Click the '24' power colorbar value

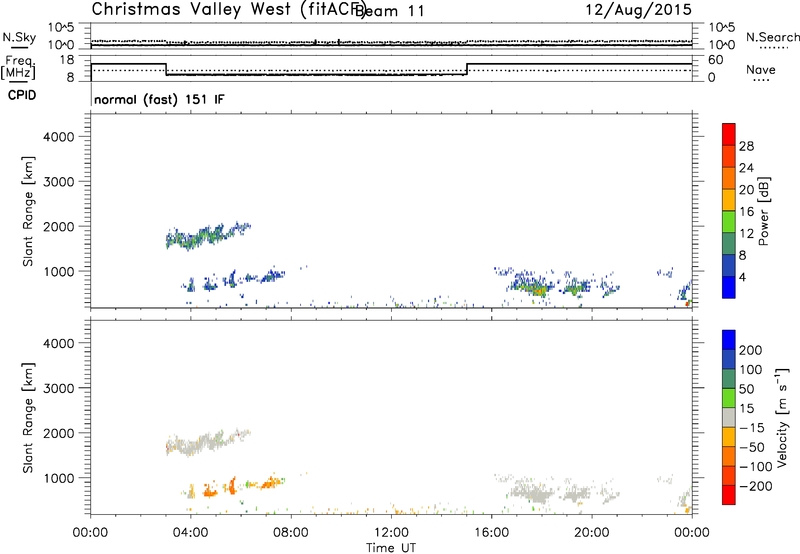746,168
